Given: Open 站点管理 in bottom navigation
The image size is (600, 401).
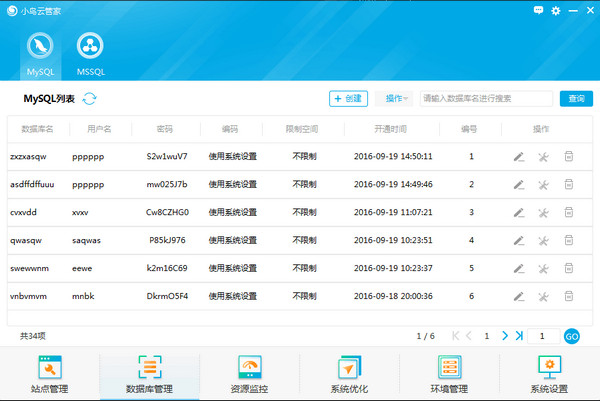Looking at the screenshot, I should [50, 376].
